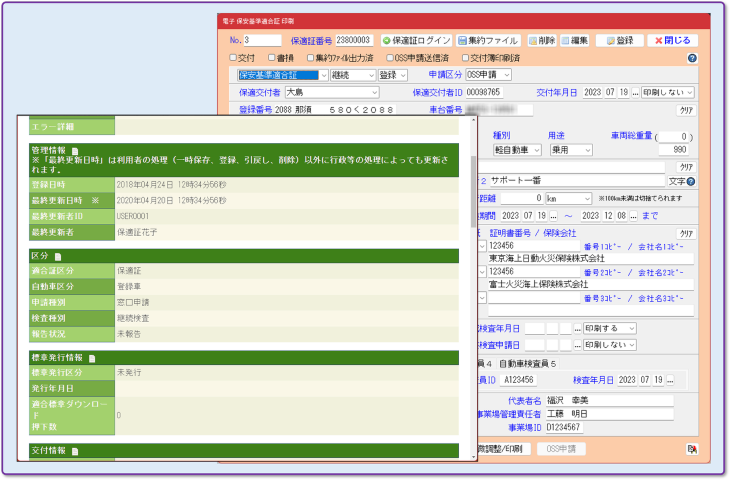Open the 申請区分 dropdown showing OSS申請

pyautogui.click(x=488, y=74)
